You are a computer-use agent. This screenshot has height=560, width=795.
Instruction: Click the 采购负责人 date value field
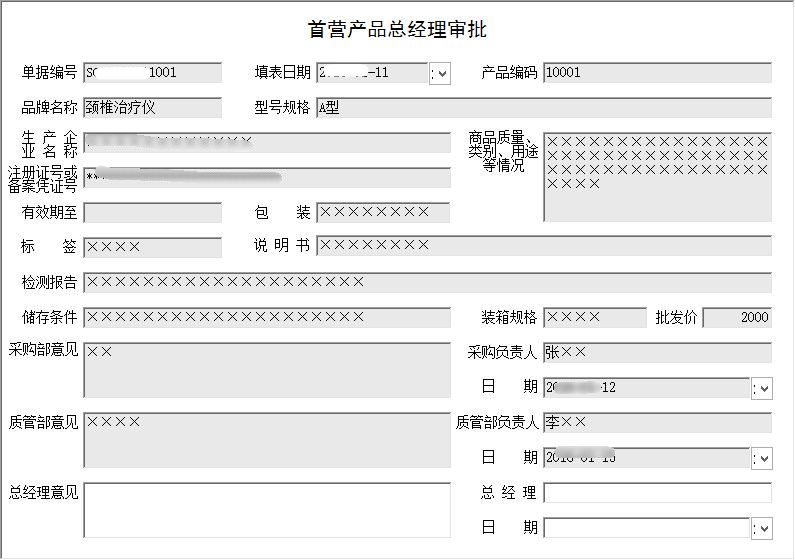point(647,388)
